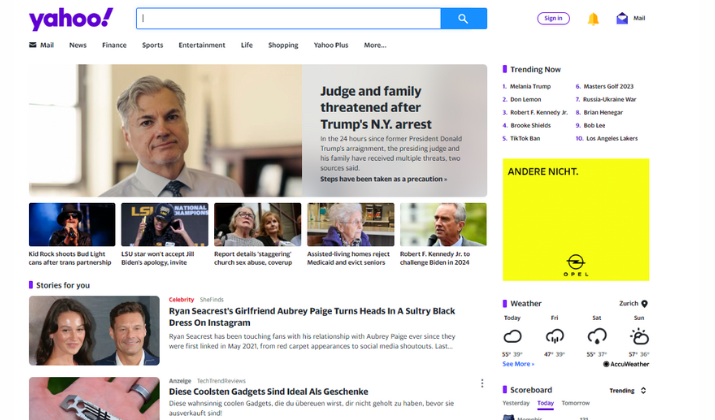Open 'Diese Coolsten Gadgets' sponsored headline
The height and width of the screenshot is (420, 715).
click(x=268, y=392)
